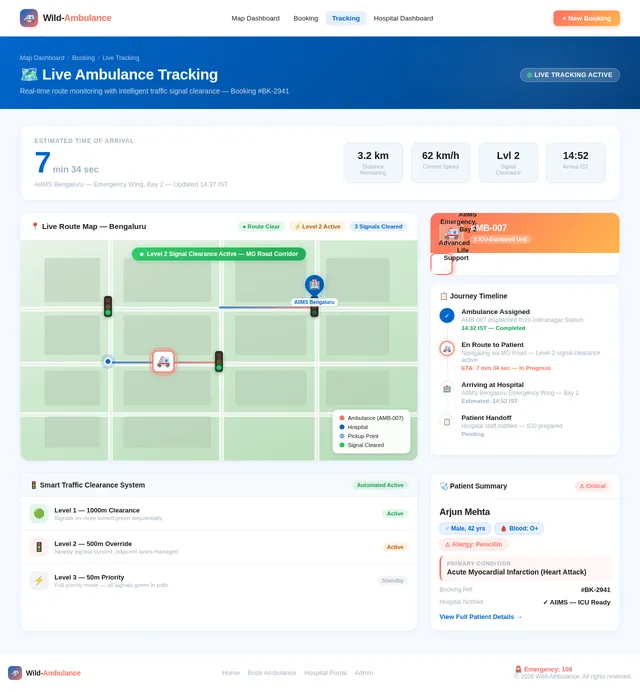Screen dimensions: 640x692
Task: Click the traffic light below hospital marker
Action: (314, 312)
